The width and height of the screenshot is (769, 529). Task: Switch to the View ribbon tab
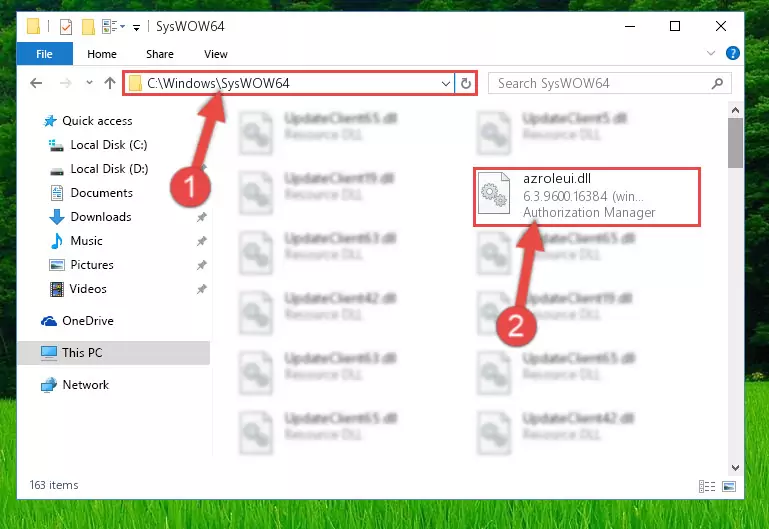[x=216, y=54]
